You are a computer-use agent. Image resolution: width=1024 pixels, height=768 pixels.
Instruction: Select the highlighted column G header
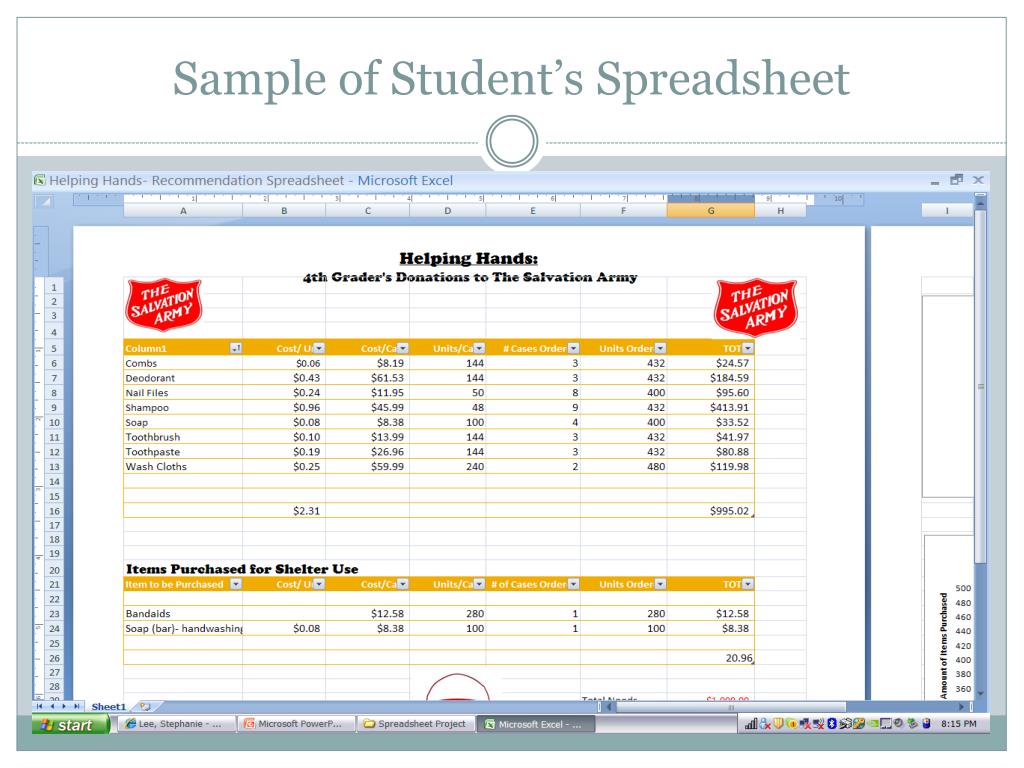click(x=711, y=211)
